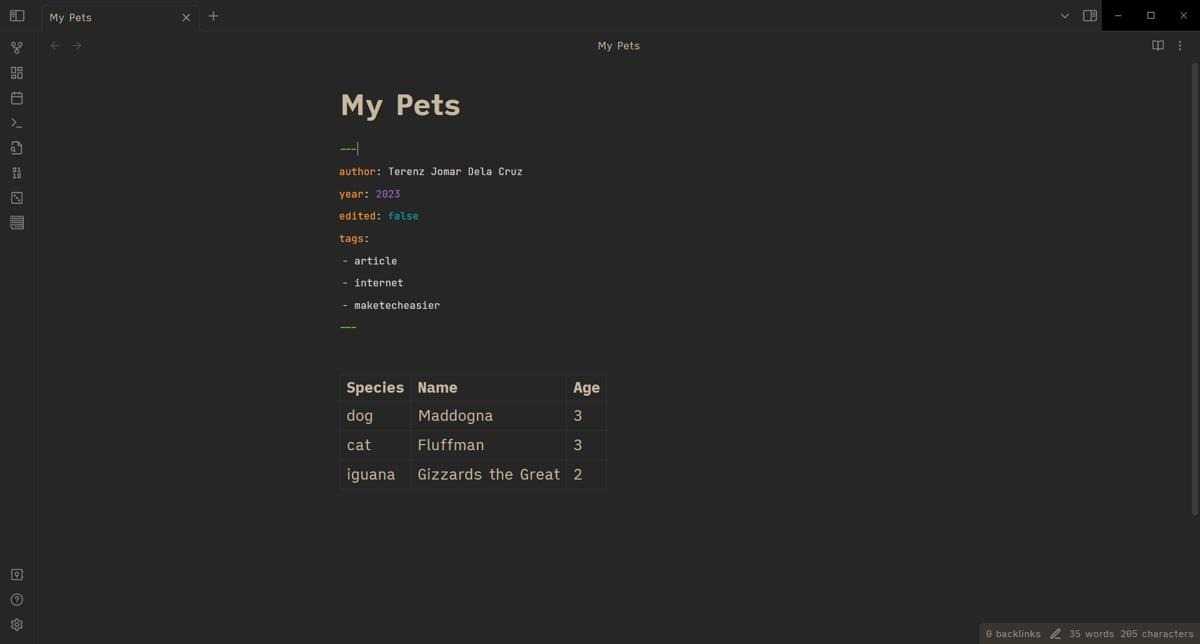1200x644 pixels.
Task: Switch to reading view with book icon
Action: [x=1158, y=46]
